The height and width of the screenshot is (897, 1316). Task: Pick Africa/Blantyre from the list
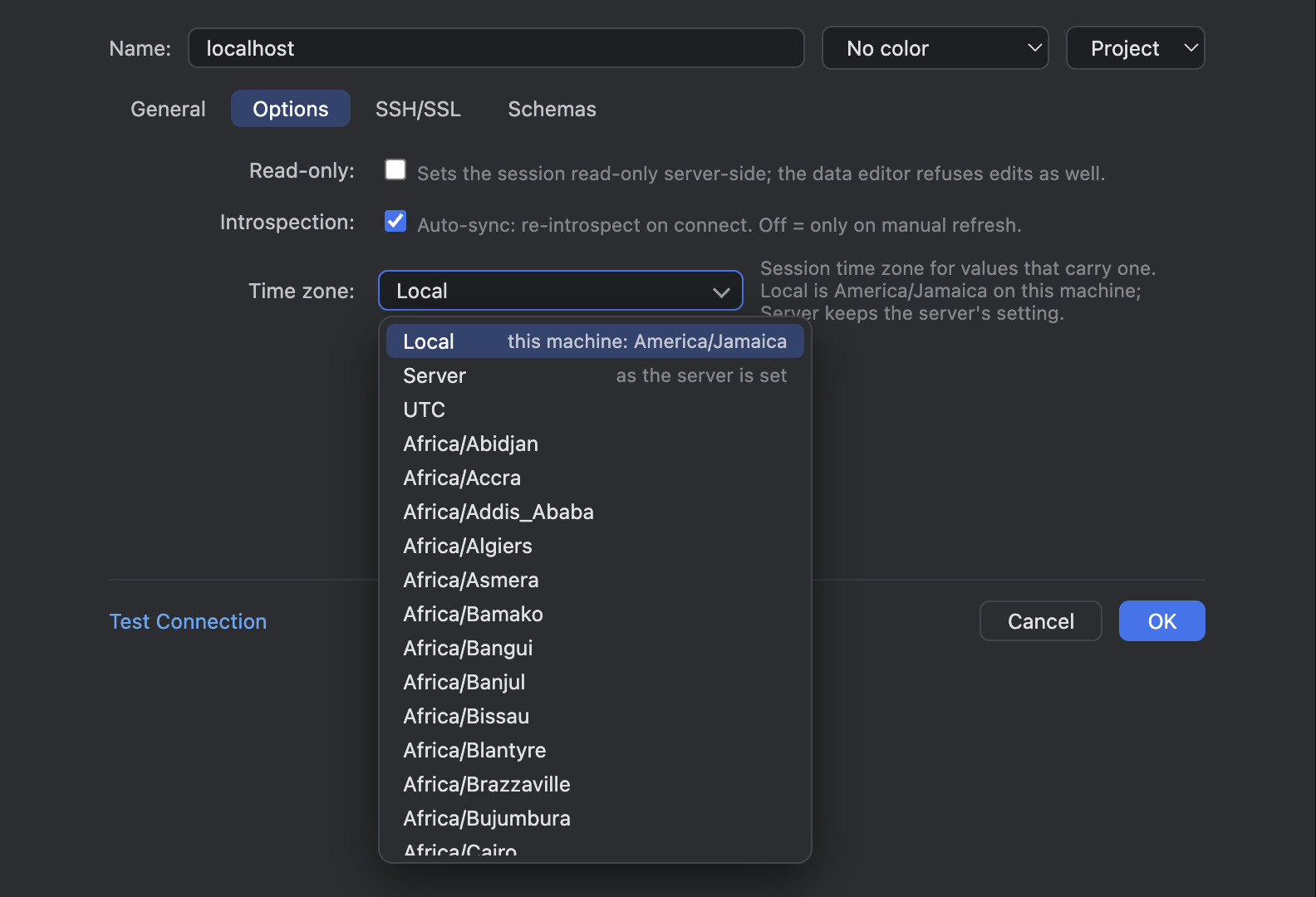pos(595,750)
